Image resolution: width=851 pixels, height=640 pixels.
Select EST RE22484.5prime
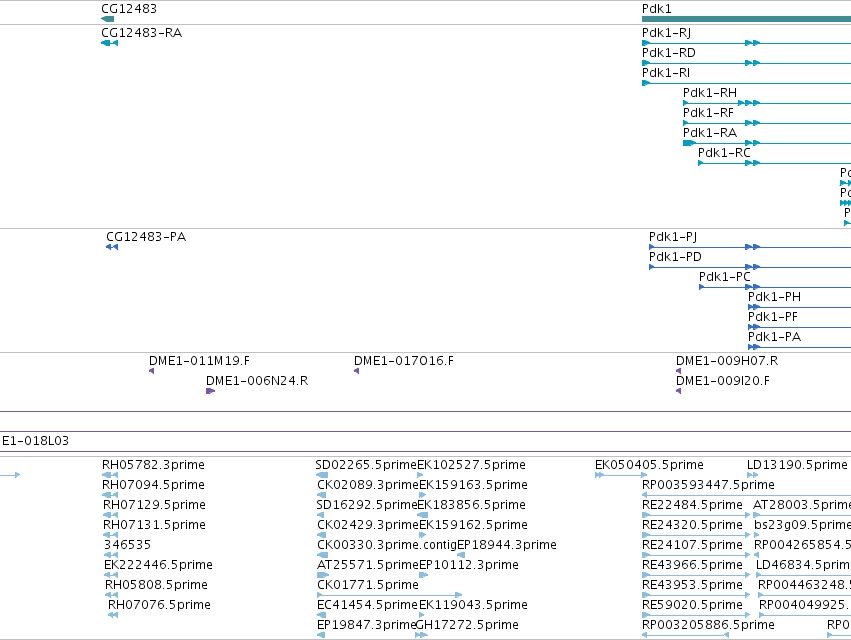pyautogui.click(x=693, y=505)
